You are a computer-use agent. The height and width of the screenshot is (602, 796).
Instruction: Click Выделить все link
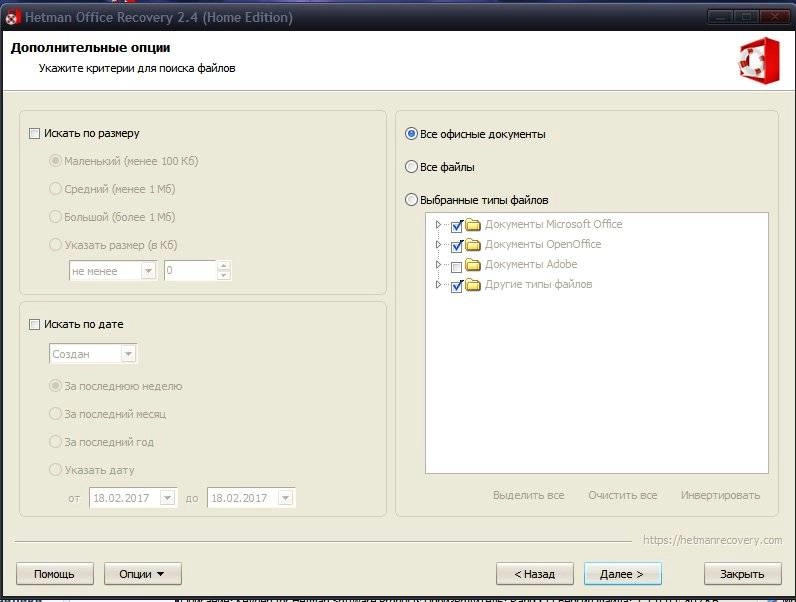[x=528, y=495]
